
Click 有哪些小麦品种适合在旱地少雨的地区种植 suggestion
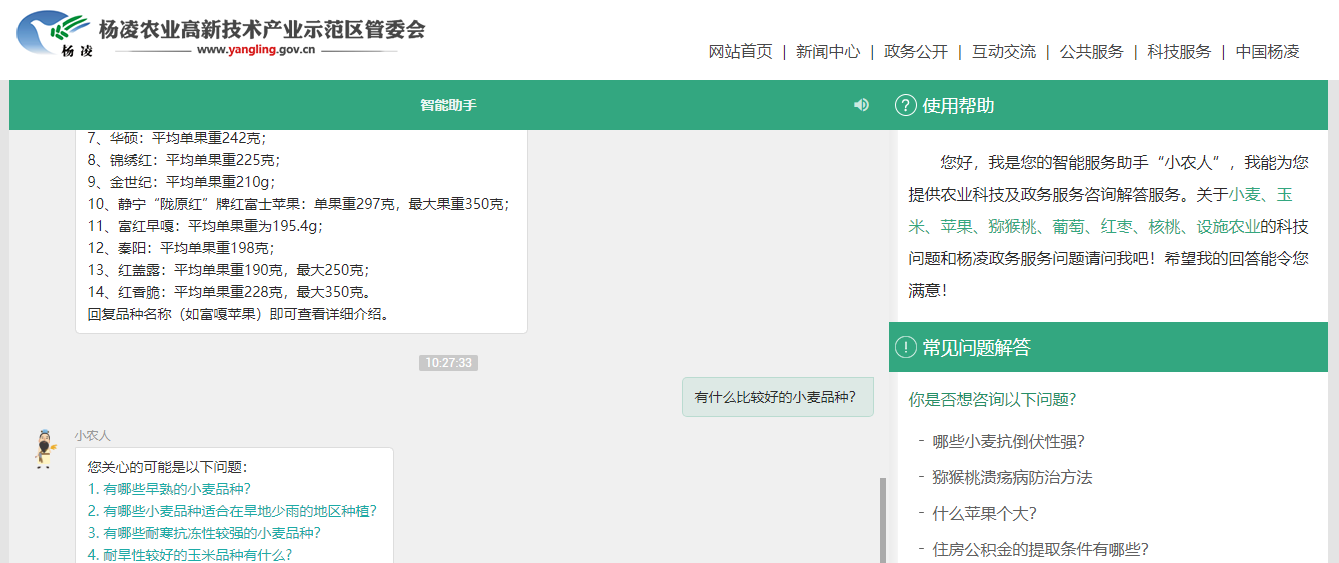[x=232, y=511]
